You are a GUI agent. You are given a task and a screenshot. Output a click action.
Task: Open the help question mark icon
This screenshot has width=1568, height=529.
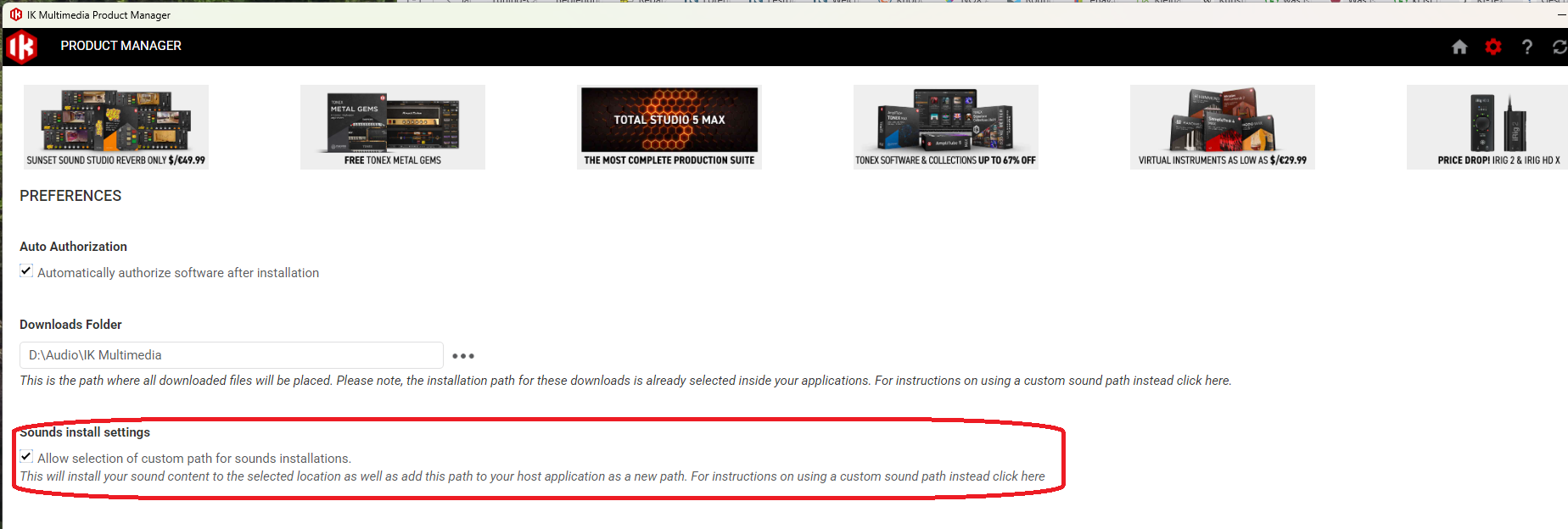(1527, 47)
